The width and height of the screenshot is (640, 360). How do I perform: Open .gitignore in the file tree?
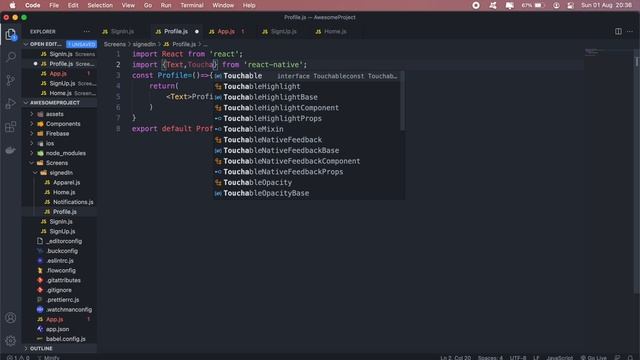coord(59,290)
